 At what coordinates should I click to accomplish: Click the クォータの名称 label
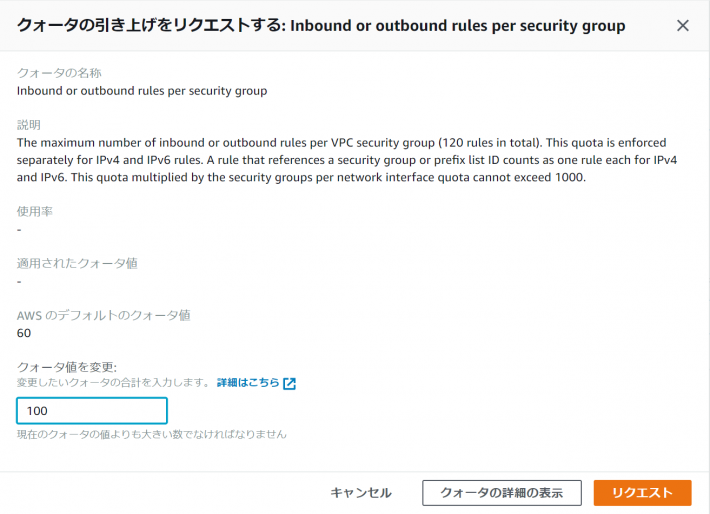click(x=59, y=73)
